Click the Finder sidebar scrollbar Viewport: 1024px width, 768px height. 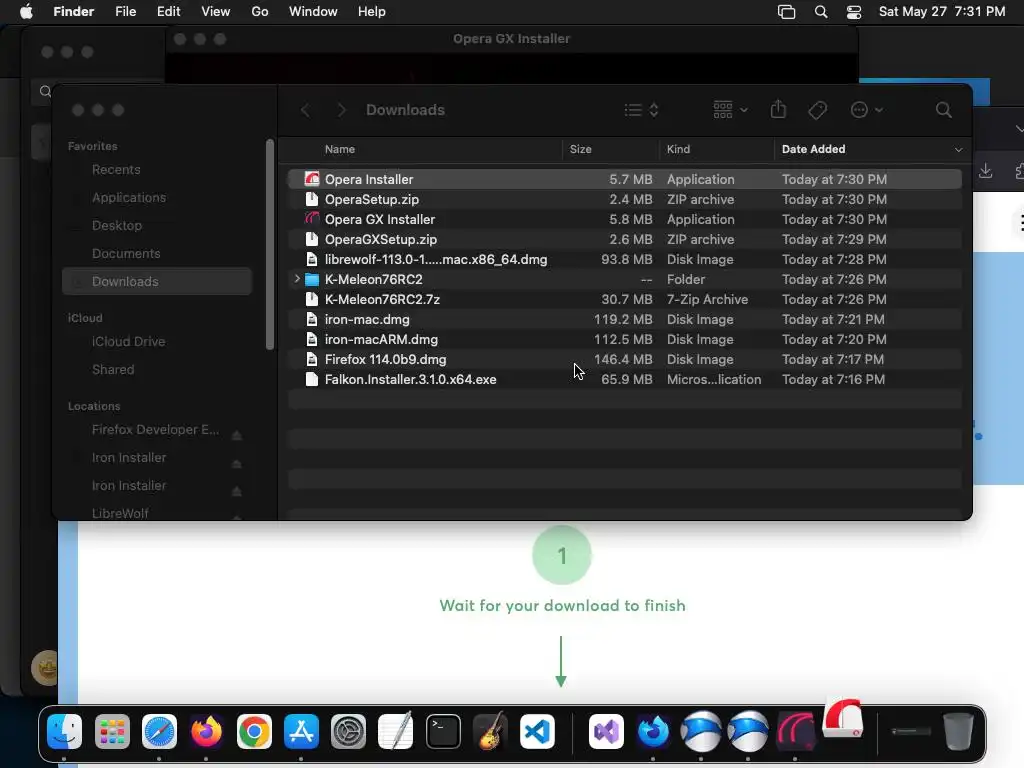tap(270, 244)
